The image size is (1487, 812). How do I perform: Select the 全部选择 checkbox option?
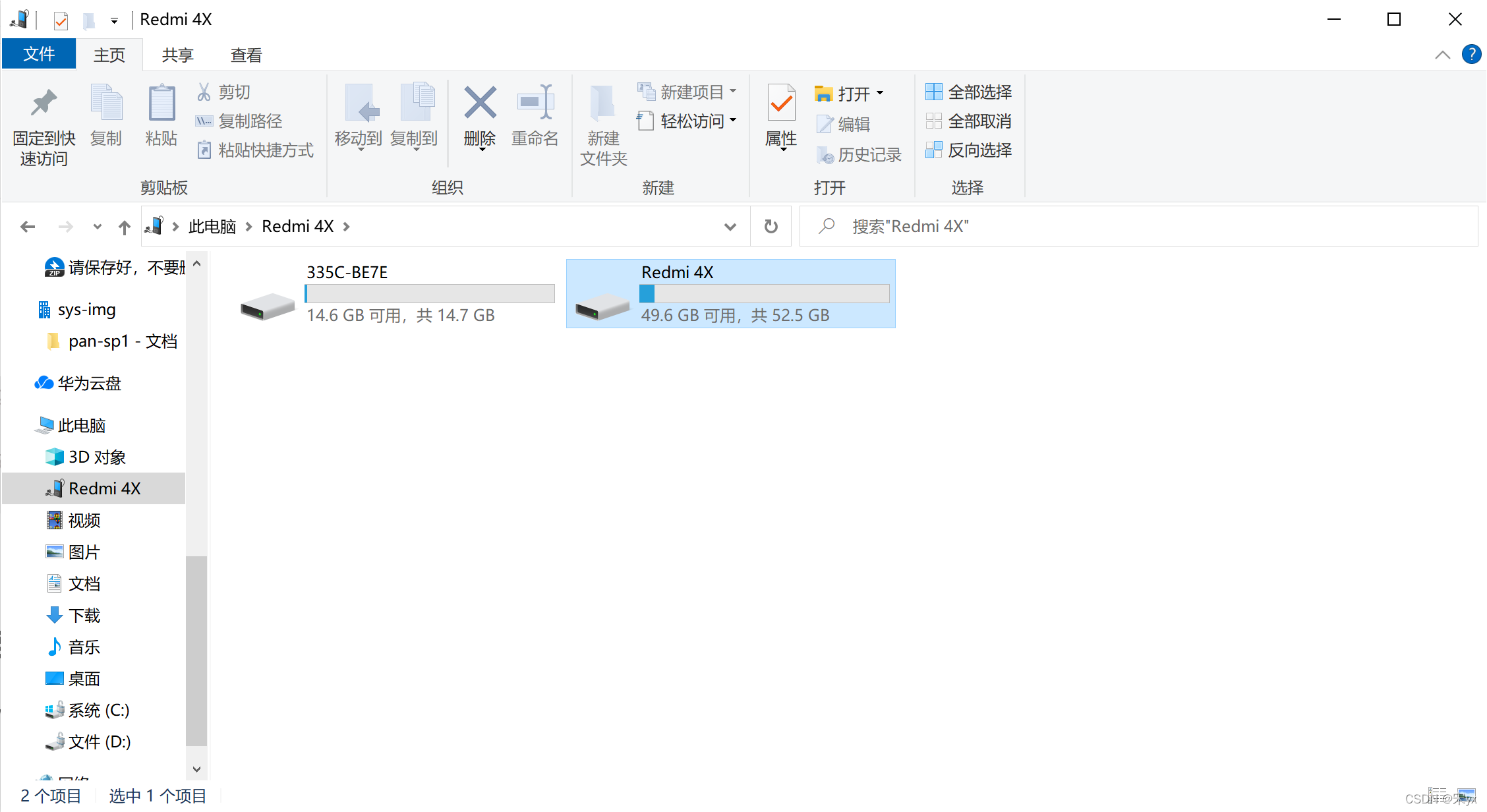975,90
